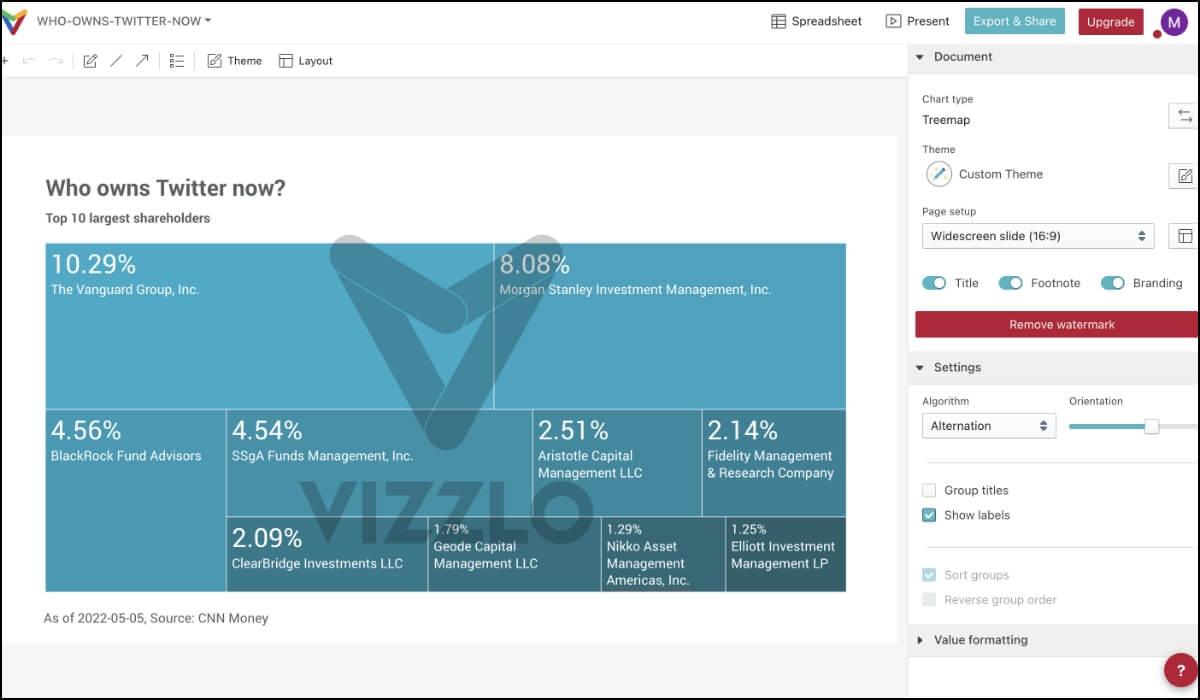Screen dimensions: 1200x700
Task: Open the Layout toolbar option
Action: coord(305,61)
